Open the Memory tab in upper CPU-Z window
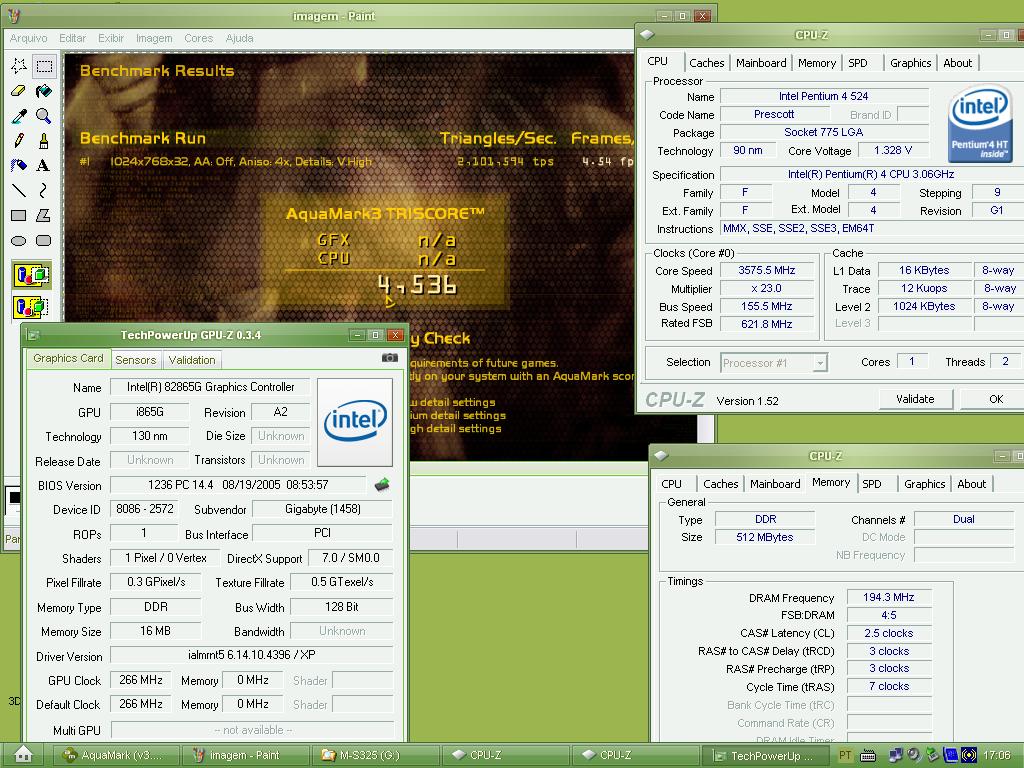This screenshot has height=768, width=1024. 816,63
